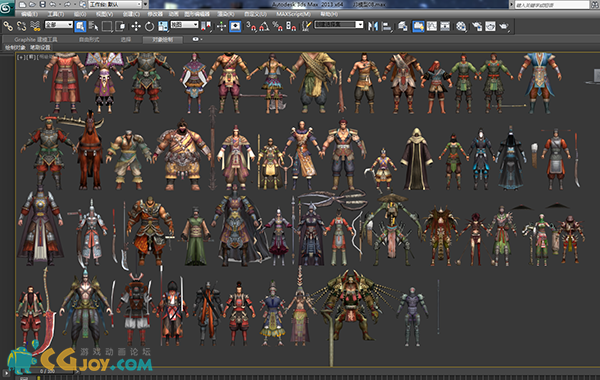Image resolution: width=600 pixels, height=380 pixels.
Task: Switch to the Object Paint ribbon tab
Action: pyautogui.click(x=162, y=39)
